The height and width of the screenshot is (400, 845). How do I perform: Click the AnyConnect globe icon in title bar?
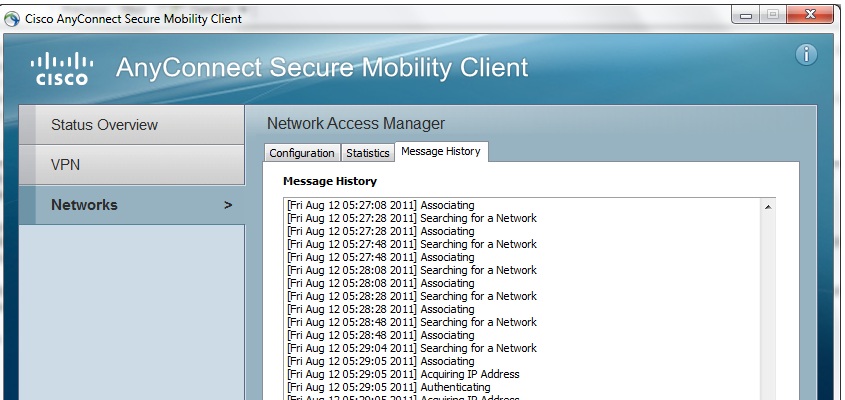pos(12,18)
